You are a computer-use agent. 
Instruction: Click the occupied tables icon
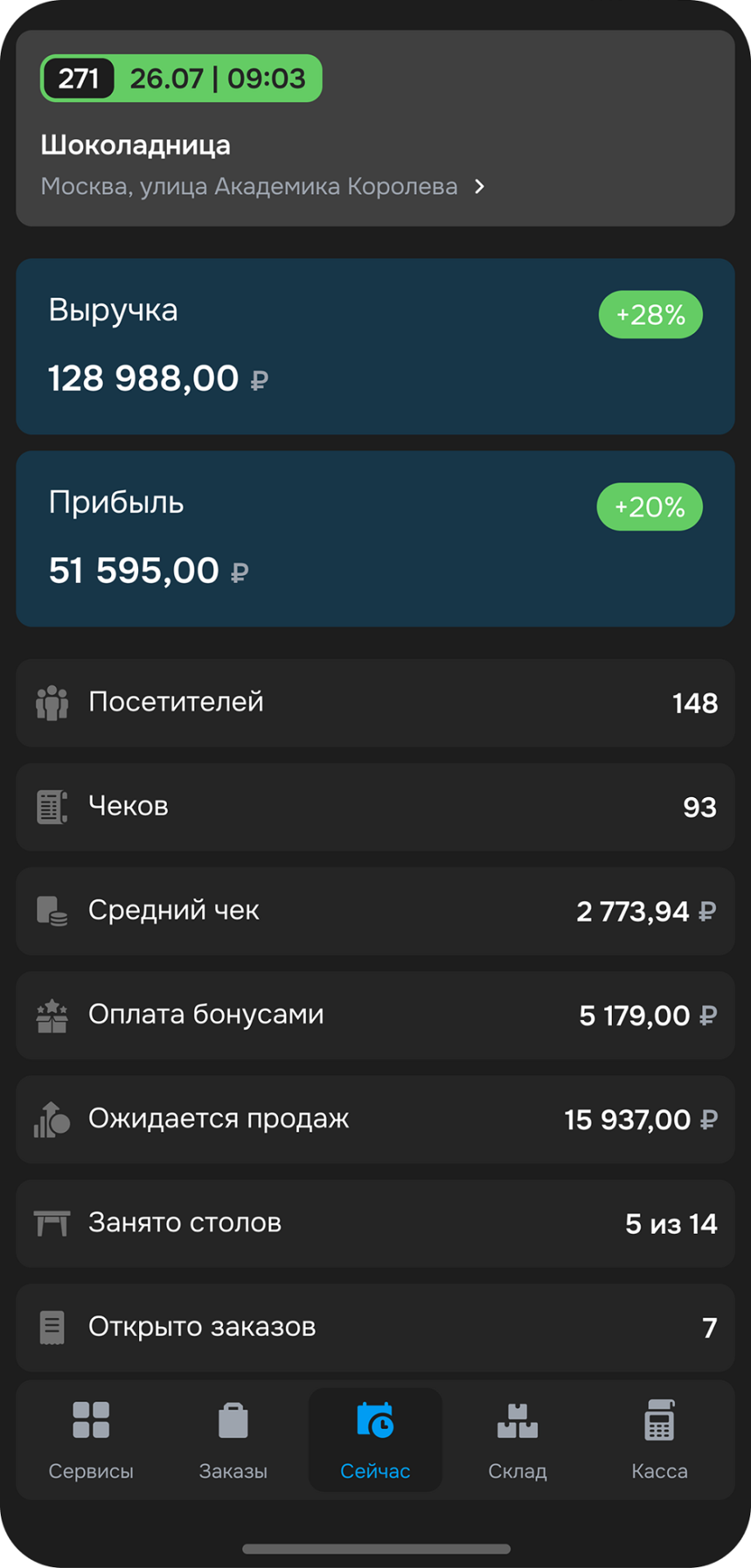click(x=51, y=1223)
